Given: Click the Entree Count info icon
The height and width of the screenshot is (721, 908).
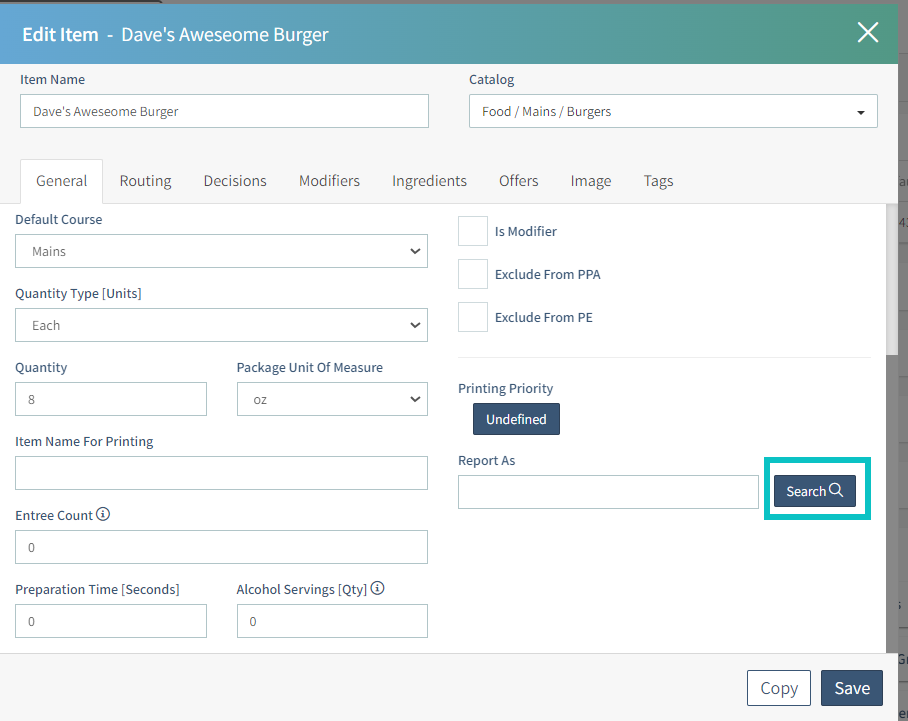Looking at the screenshot, I should tap(103, 514).
